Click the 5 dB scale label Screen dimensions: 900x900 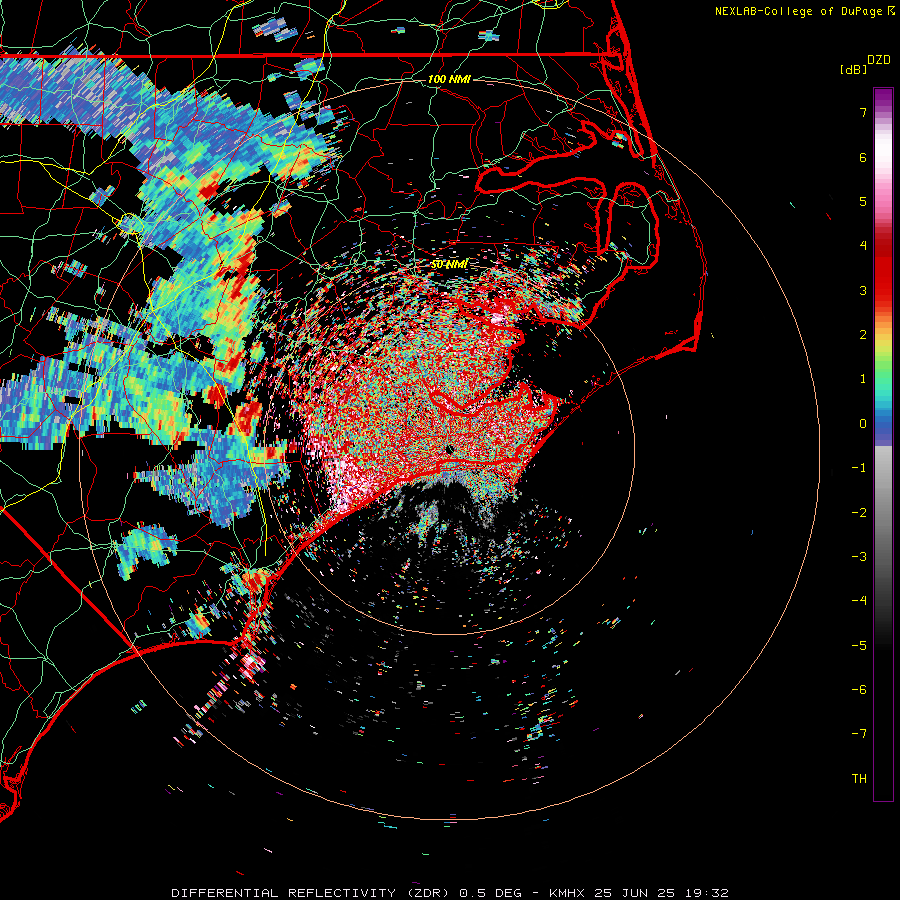click(863, 201)
